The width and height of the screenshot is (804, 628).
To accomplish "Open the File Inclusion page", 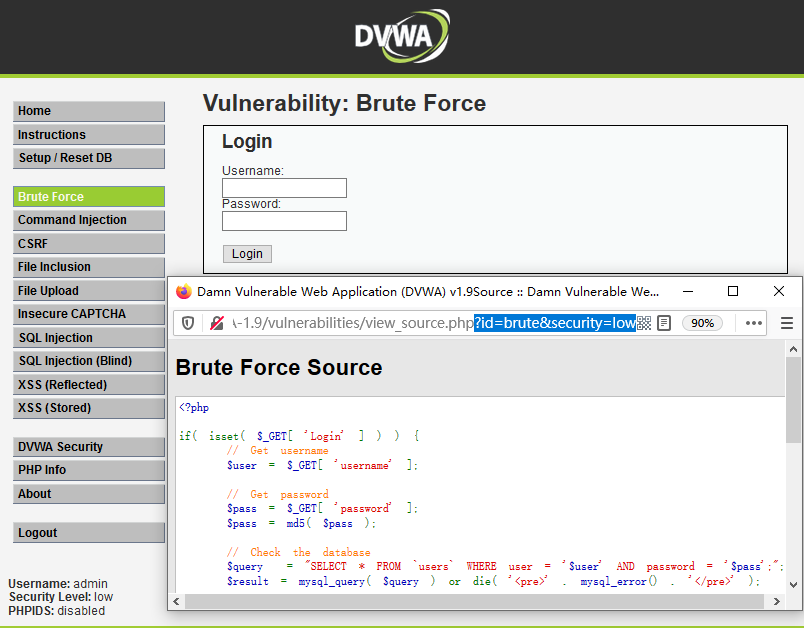I will pyautogui.click(x=89, y=267).
